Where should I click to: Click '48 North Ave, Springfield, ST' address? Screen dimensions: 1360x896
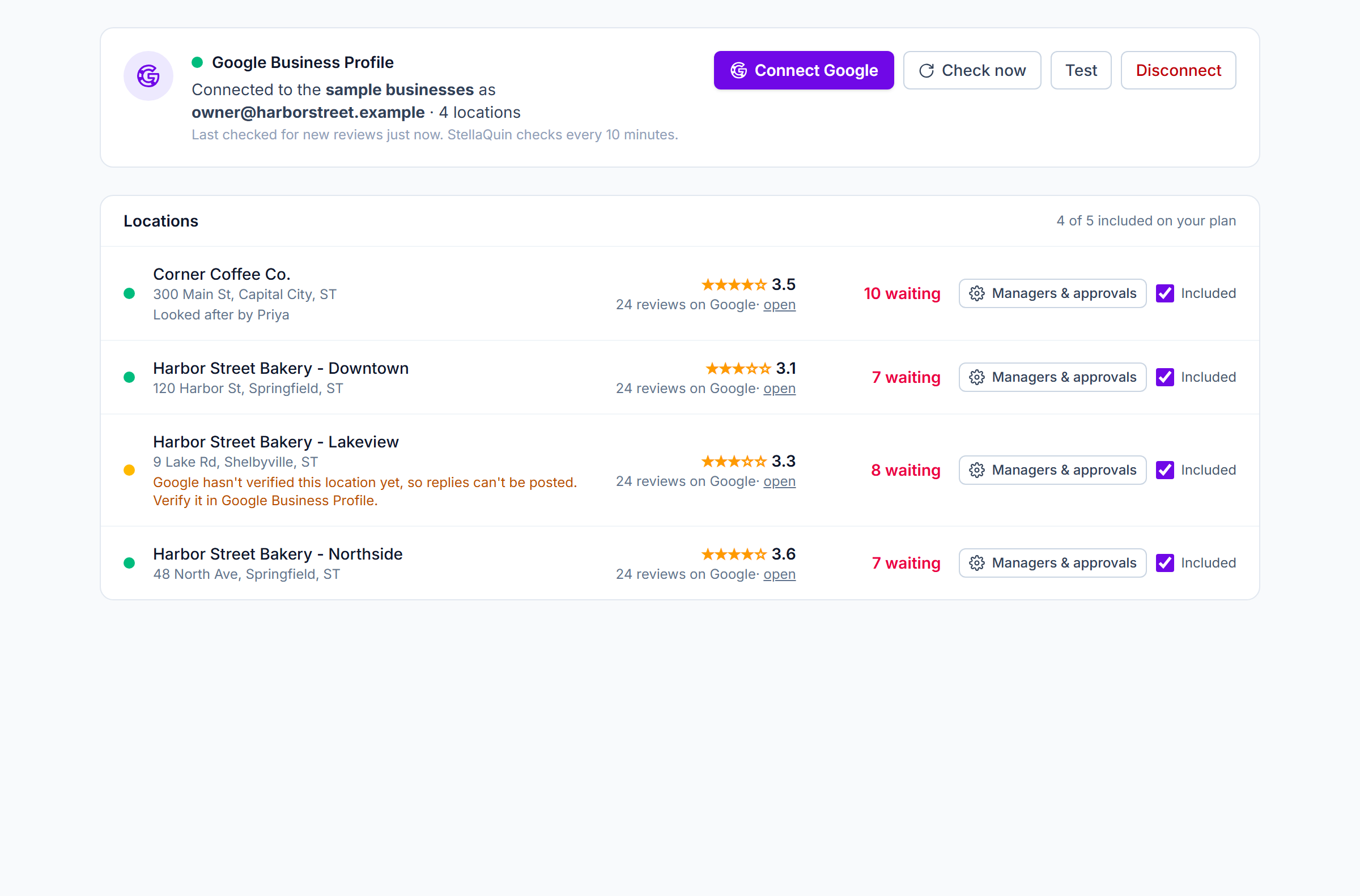click(246, 574)
